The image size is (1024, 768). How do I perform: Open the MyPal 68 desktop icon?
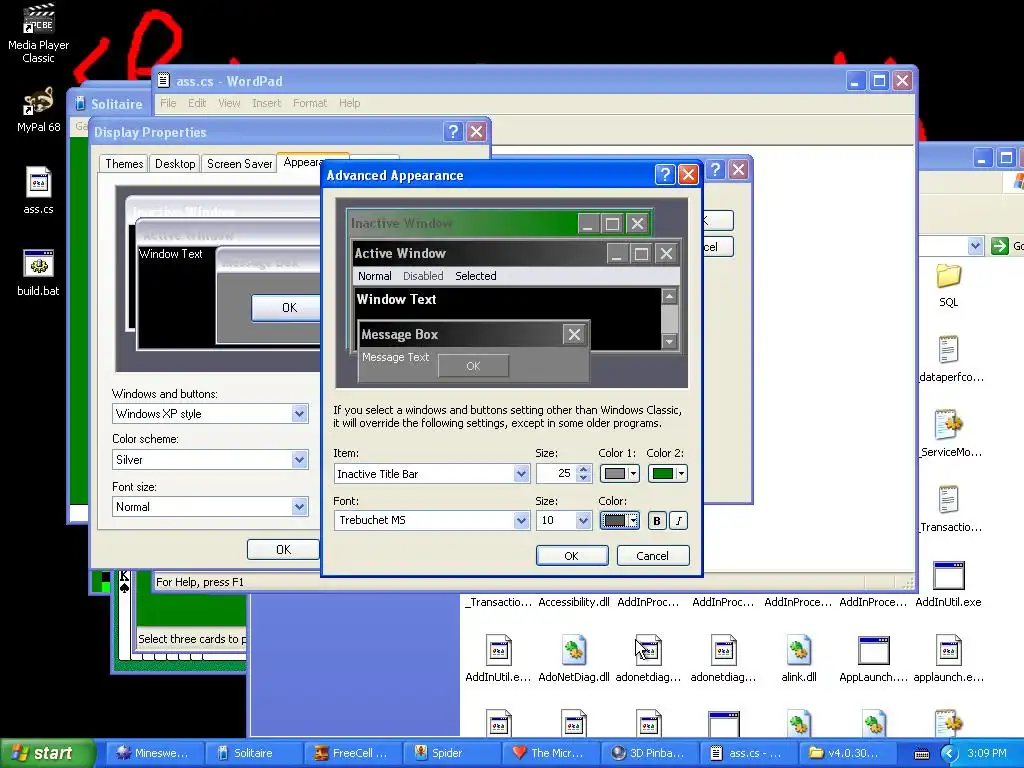(38, 110)
